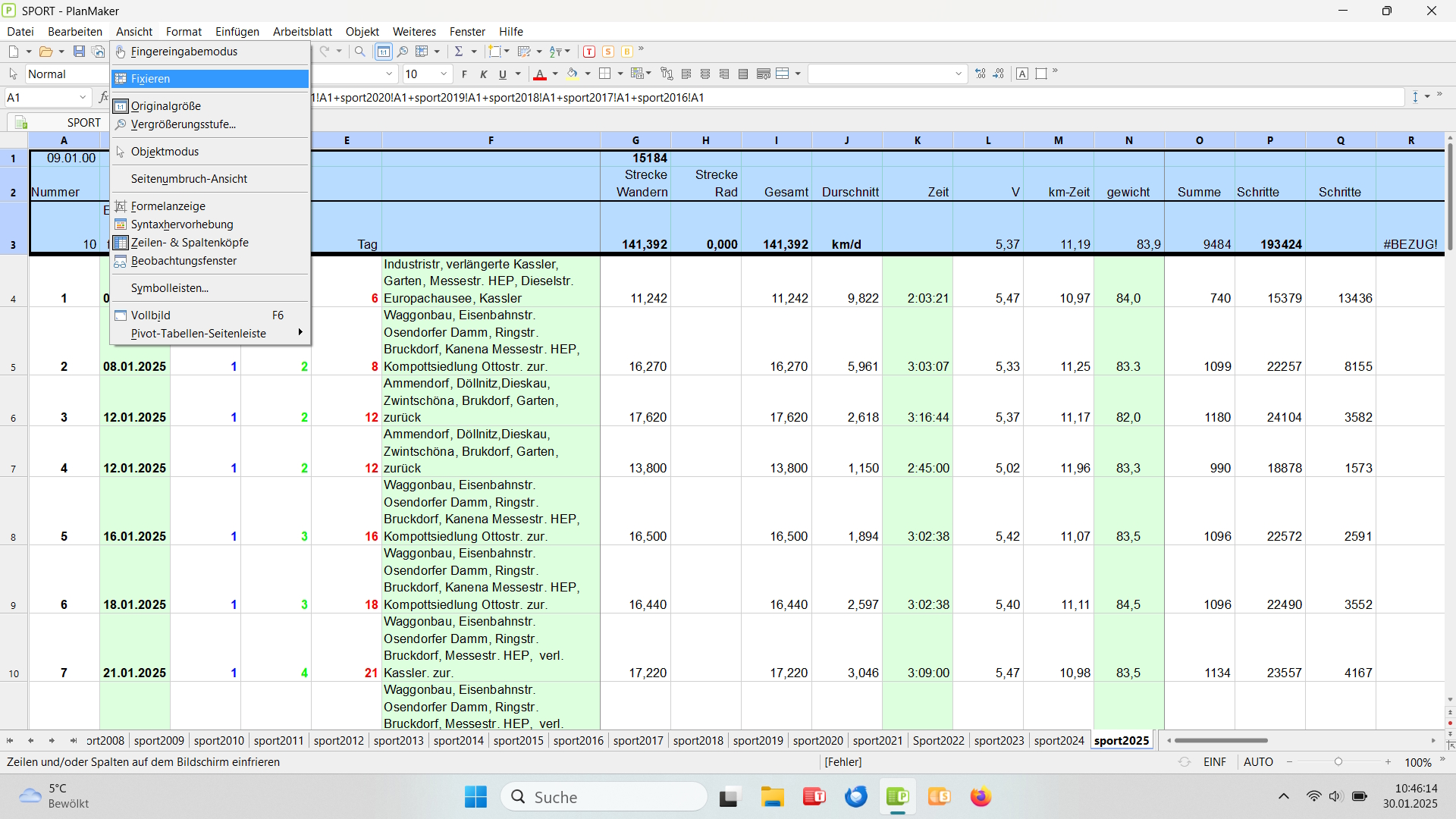The width and height of the screenshot is (1456, 819).
Task: Choose Vollbild F6 entry
Action: [x=210, y=315]
